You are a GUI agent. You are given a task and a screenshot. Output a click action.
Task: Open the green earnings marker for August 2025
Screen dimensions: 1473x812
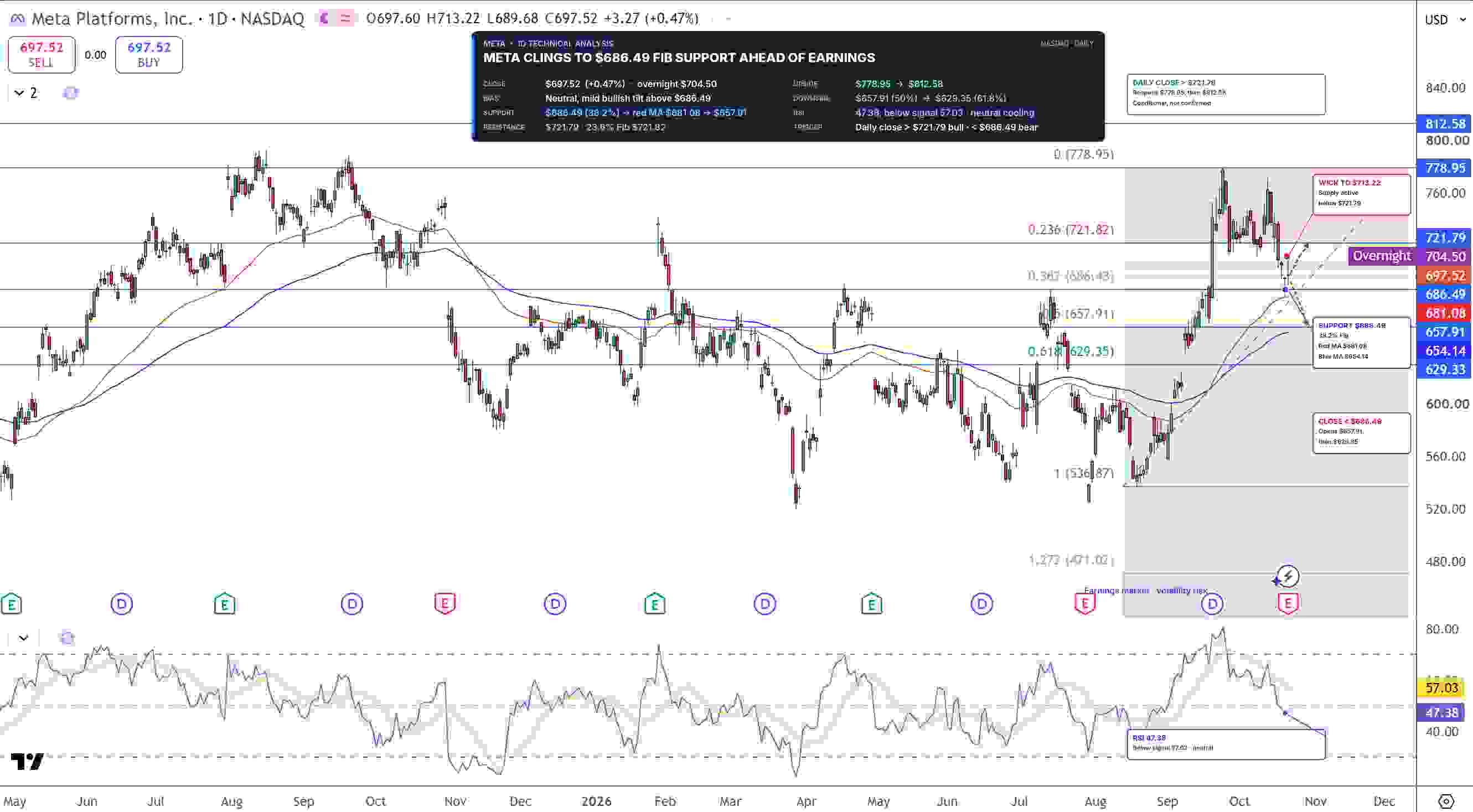(x=225, y=604)
